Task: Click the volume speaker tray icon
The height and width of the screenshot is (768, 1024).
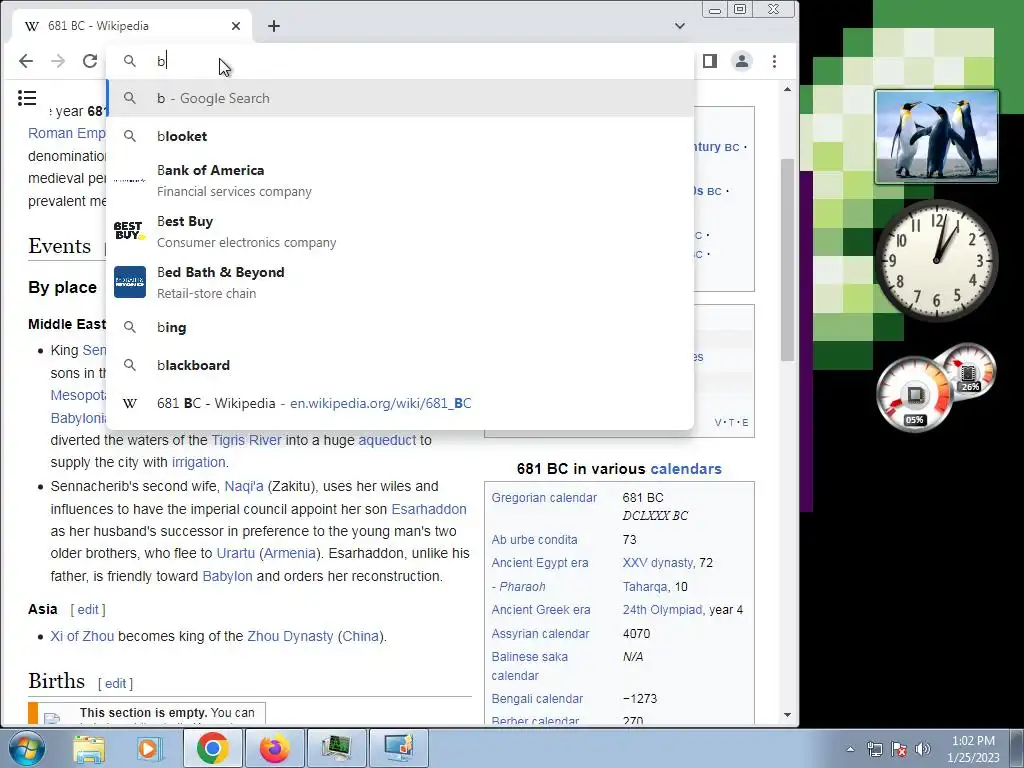Action: tap(923, 749)
